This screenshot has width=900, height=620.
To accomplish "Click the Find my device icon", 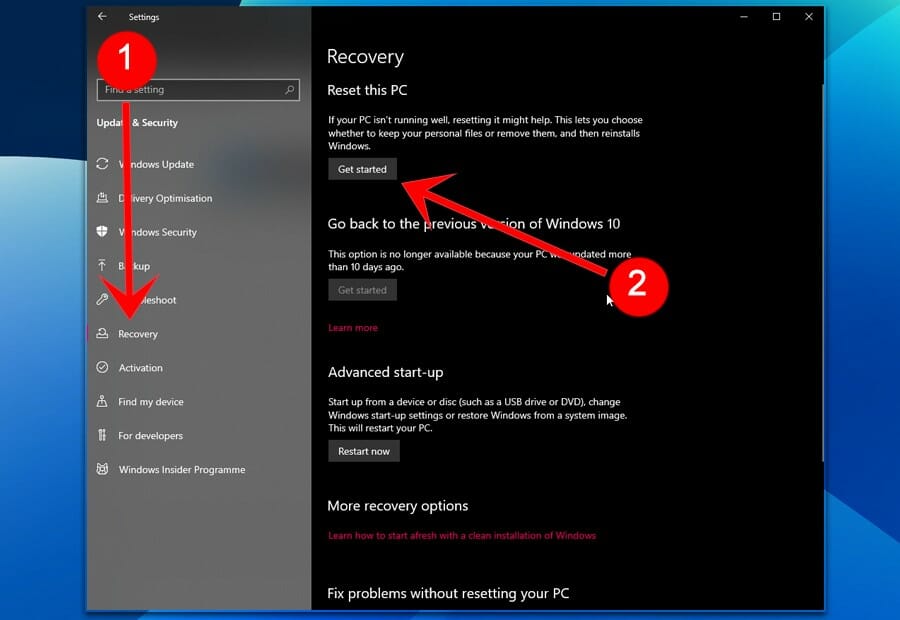I will pyautogui.click(x=102, y=401).
